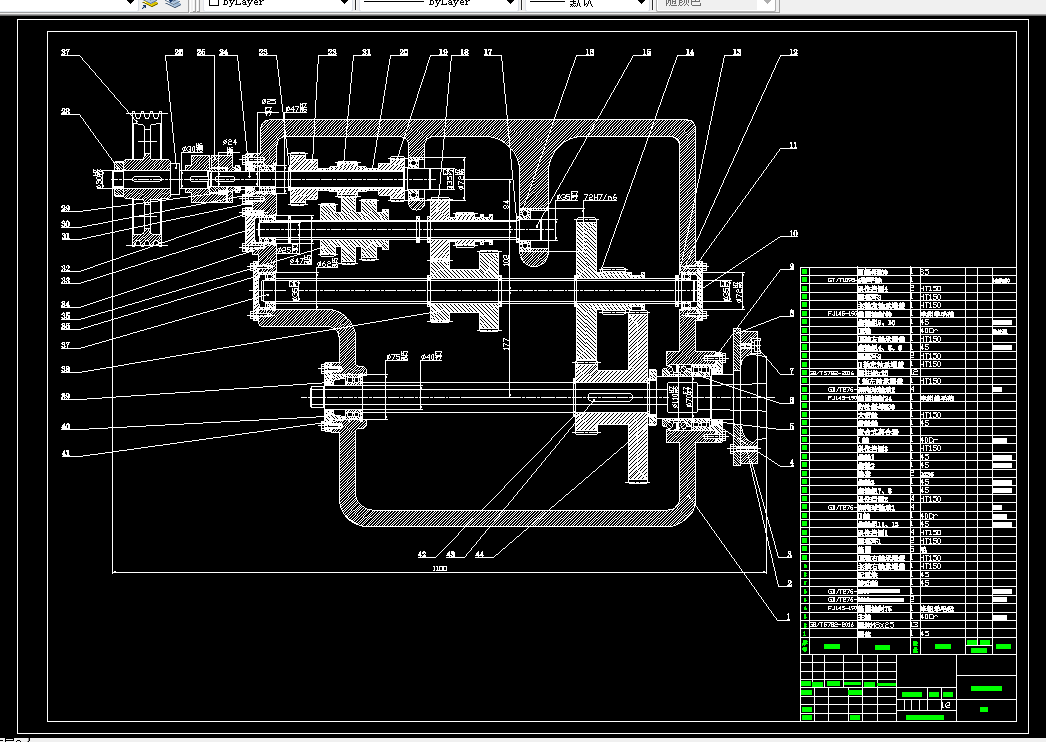Click part callout number 29
The height and width of the screenshot is (742, 1046).
[65, 208]
